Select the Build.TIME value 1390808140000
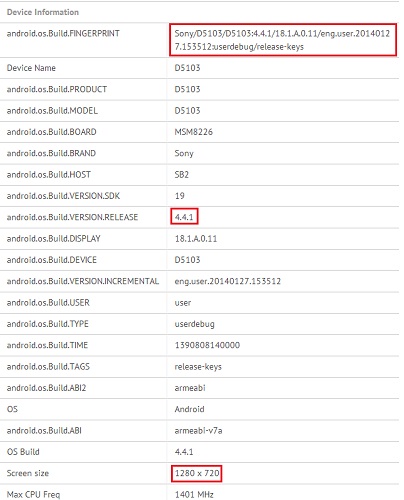 [207, 345]
